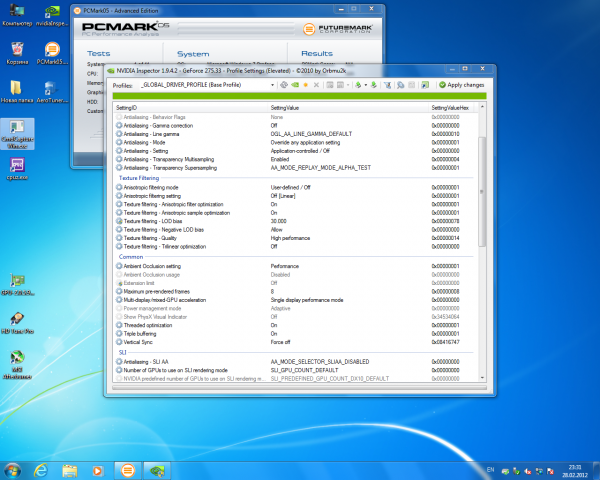Open the dropdown arrow beside export profiles
This screenshot has width=600, height=480.
click(x=365, y=85)
